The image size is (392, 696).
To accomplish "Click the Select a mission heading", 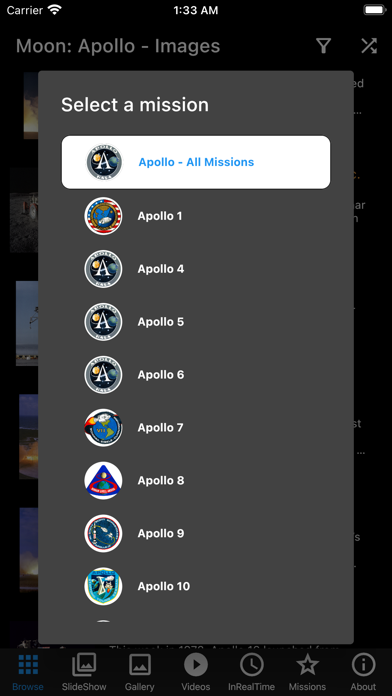I will [135, 105].
